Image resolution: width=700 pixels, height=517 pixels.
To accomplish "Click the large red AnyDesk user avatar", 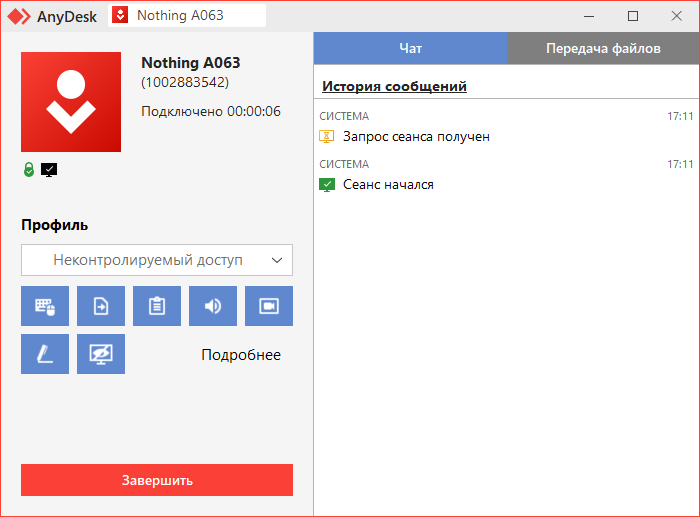I will tap(71, 102).
